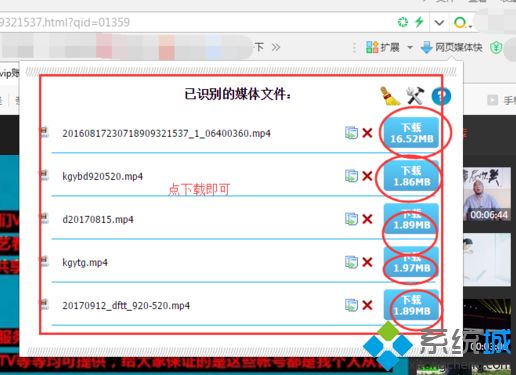Remove d20170815.mp4 with red X
516x375 pixels.
tap(367, 219)
